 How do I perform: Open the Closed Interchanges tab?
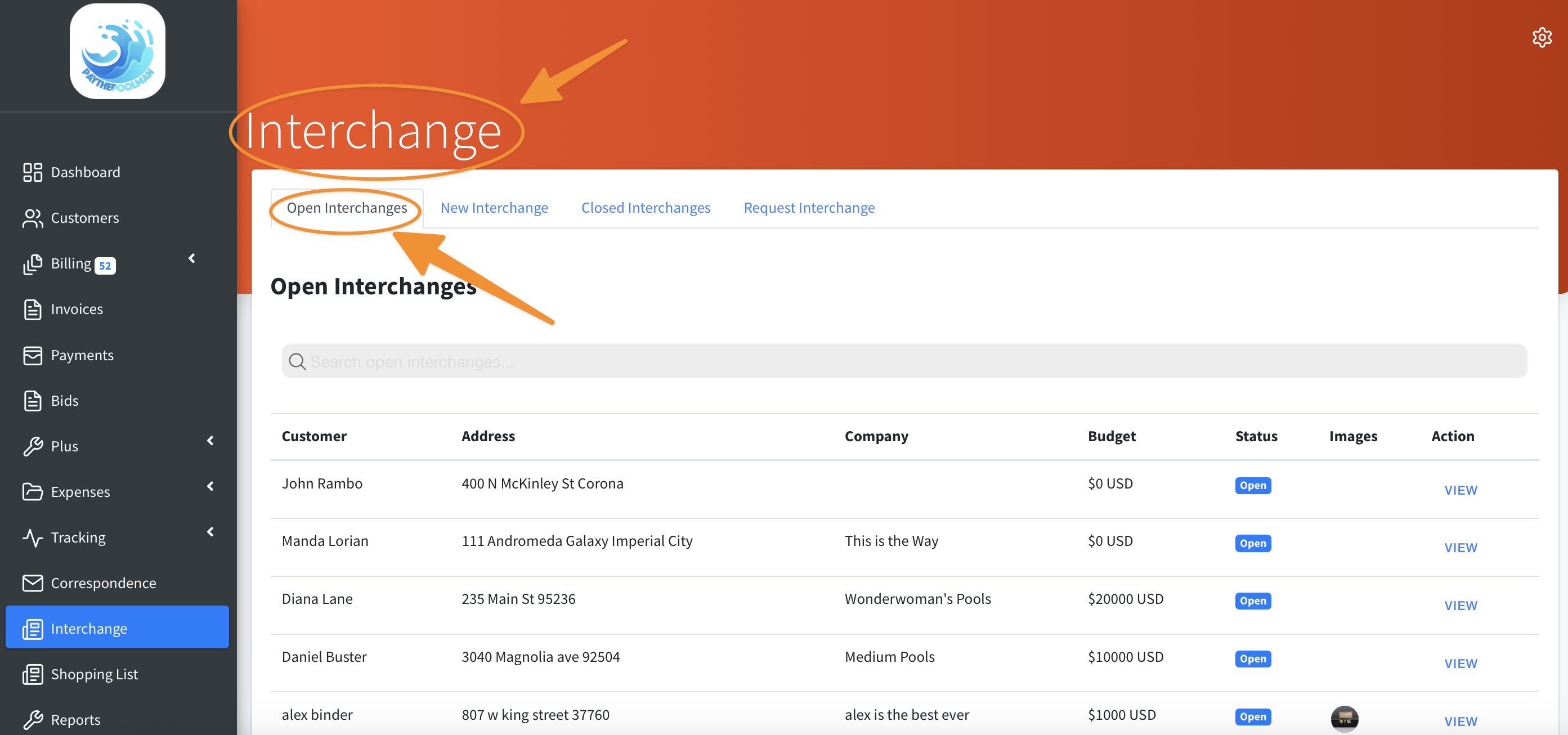(645, 208)
